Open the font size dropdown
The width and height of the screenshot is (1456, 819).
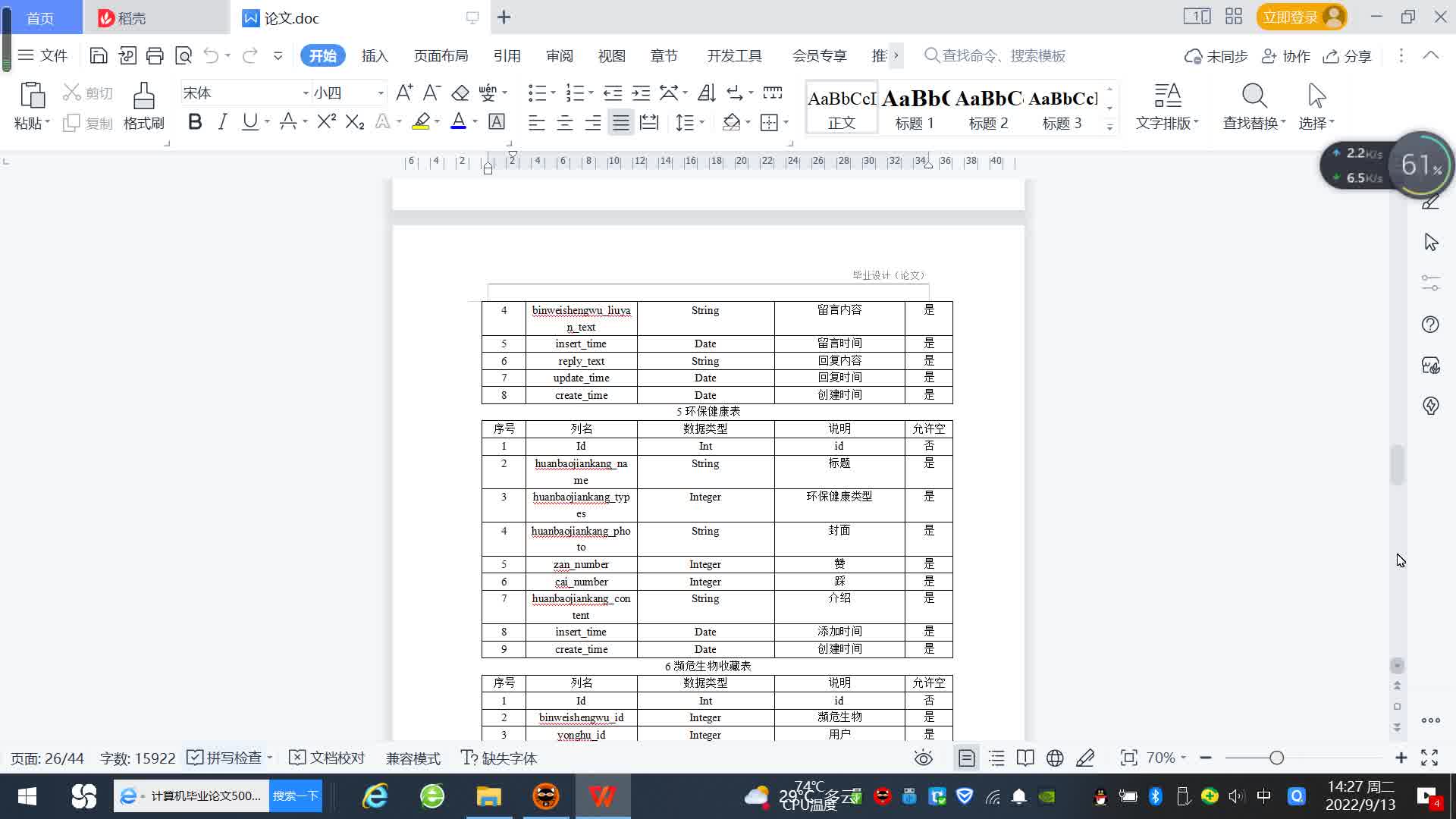[x=381, y=93]
